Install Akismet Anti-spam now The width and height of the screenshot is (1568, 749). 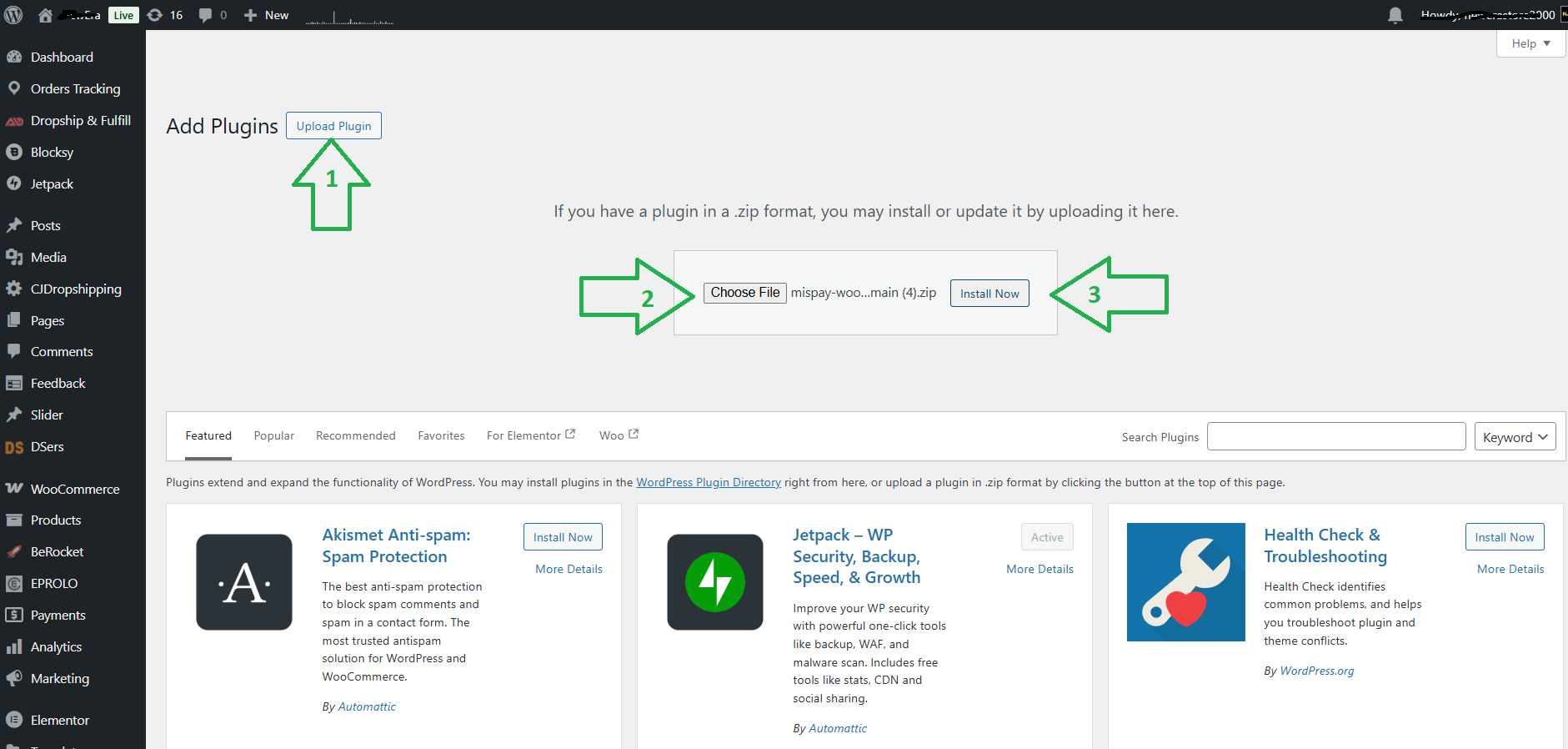[x=563, y=537]
